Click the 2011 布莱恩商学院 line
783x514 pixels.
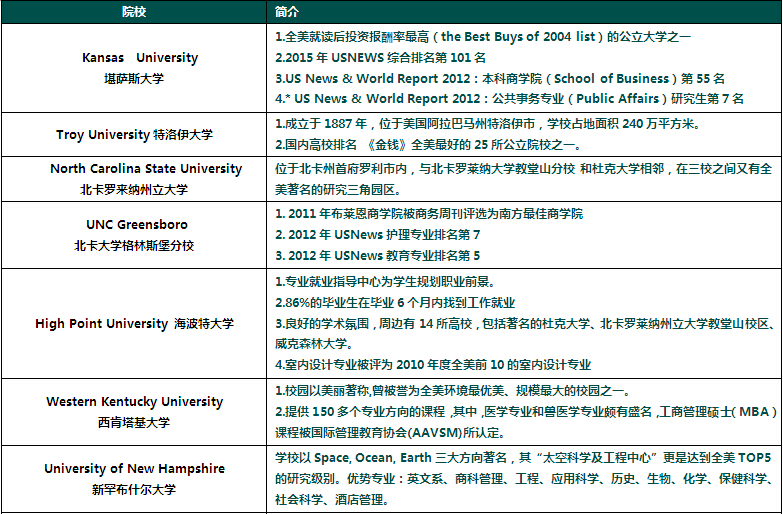tap(429, 214)
